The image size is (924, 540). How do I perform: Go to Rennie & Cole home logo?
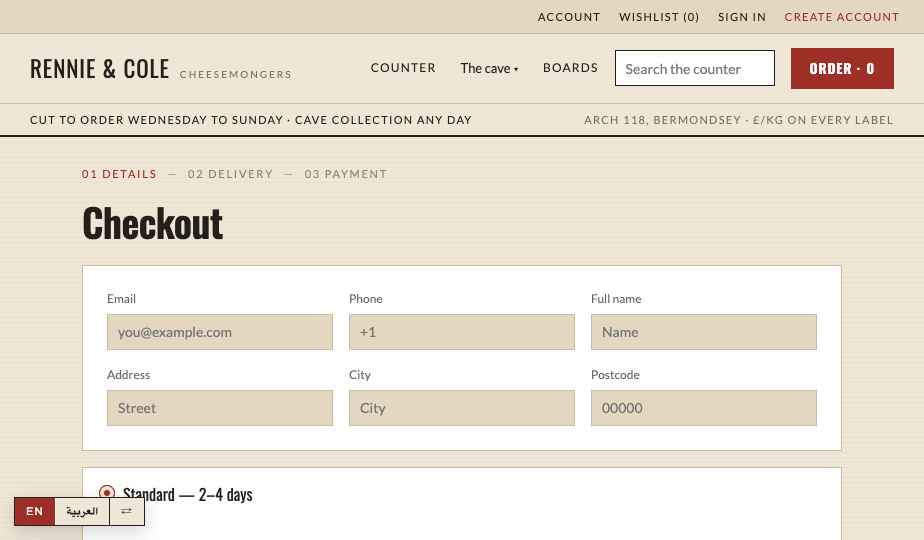pos(161,69)
